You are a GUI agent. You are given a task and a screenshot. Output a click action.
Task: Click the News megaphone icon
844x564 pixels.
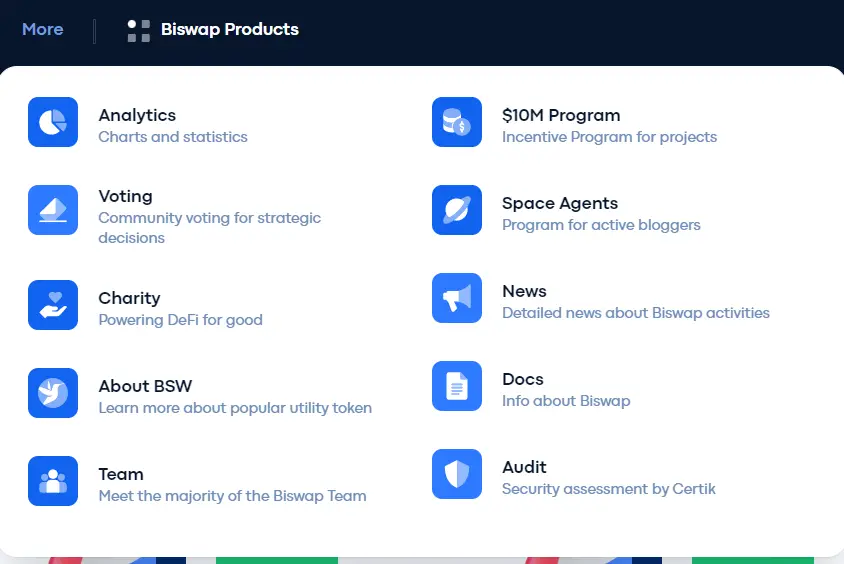point(457,298)
